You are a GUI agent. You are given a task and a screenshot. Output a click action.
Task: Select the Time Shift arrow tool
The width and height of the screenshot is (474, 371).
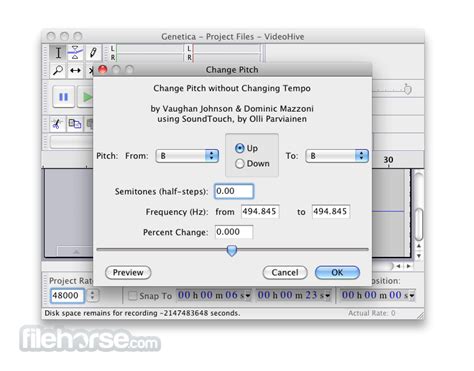coord(75,70)
